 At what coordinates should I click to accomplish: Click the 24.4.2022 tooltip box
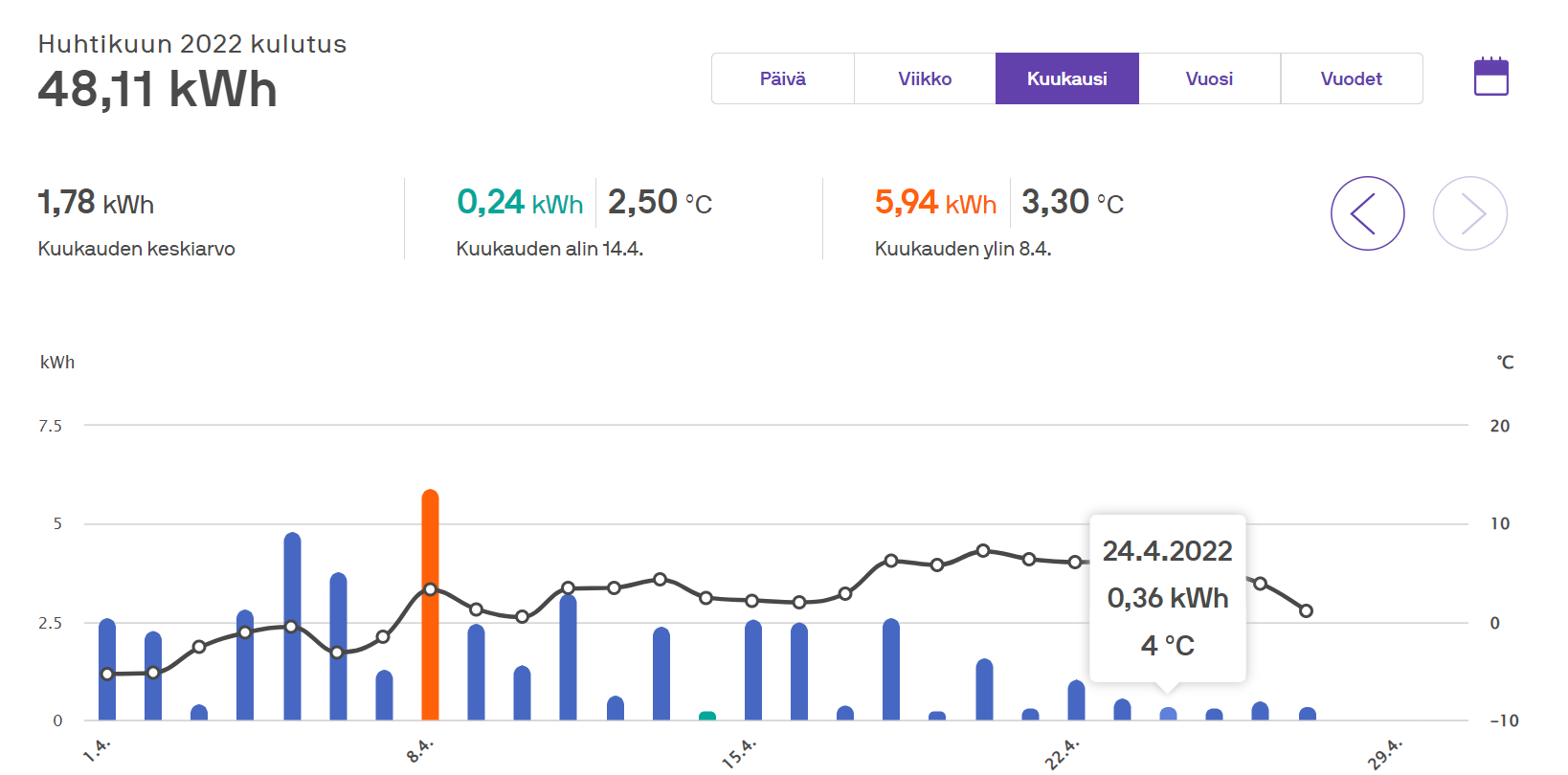click(1168, 598)
